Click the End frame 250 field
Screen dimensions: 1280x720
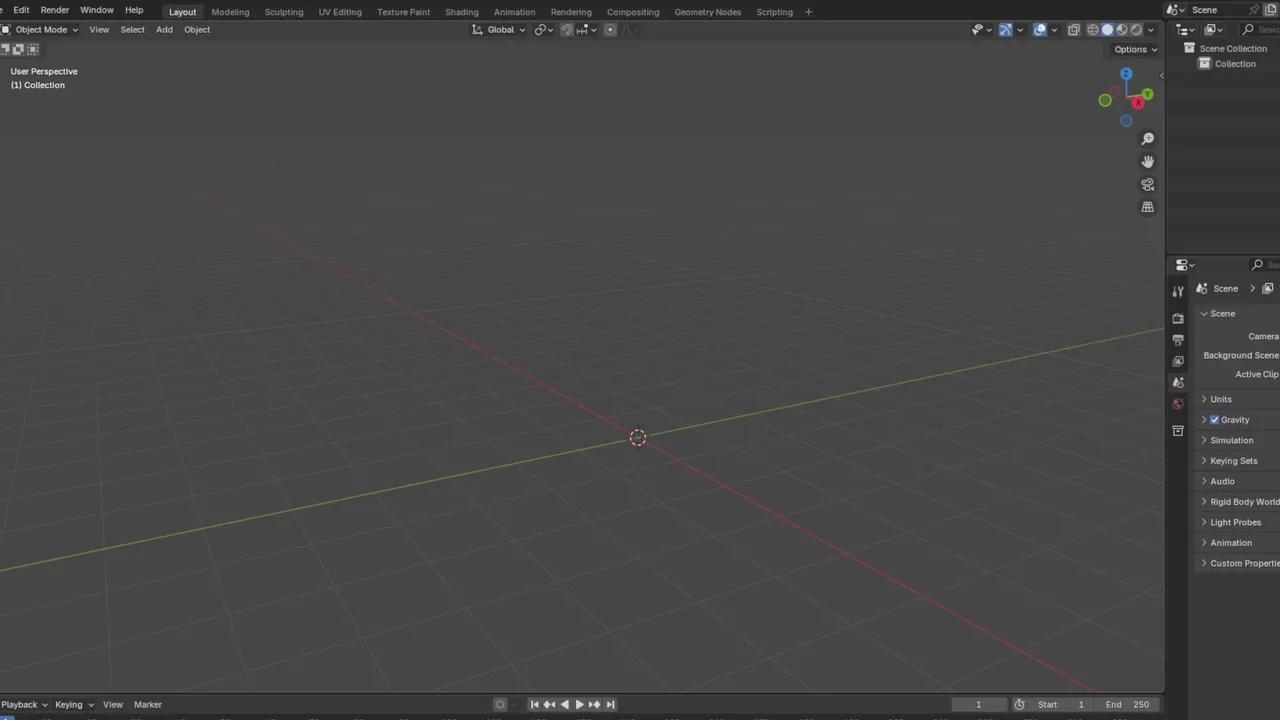[x=1129, y=705]
